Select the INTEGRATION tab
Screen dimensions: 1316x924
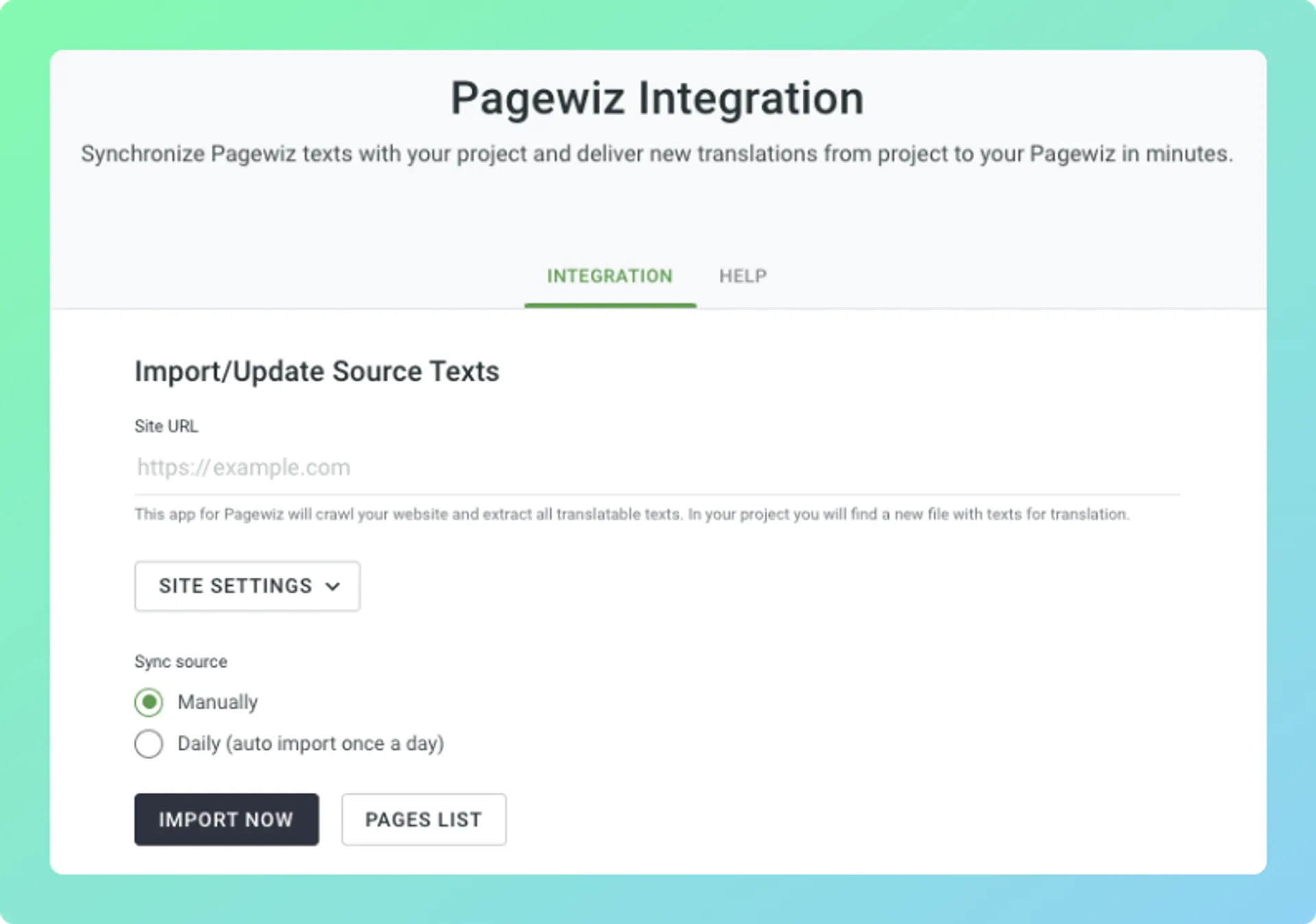point(609,276)
